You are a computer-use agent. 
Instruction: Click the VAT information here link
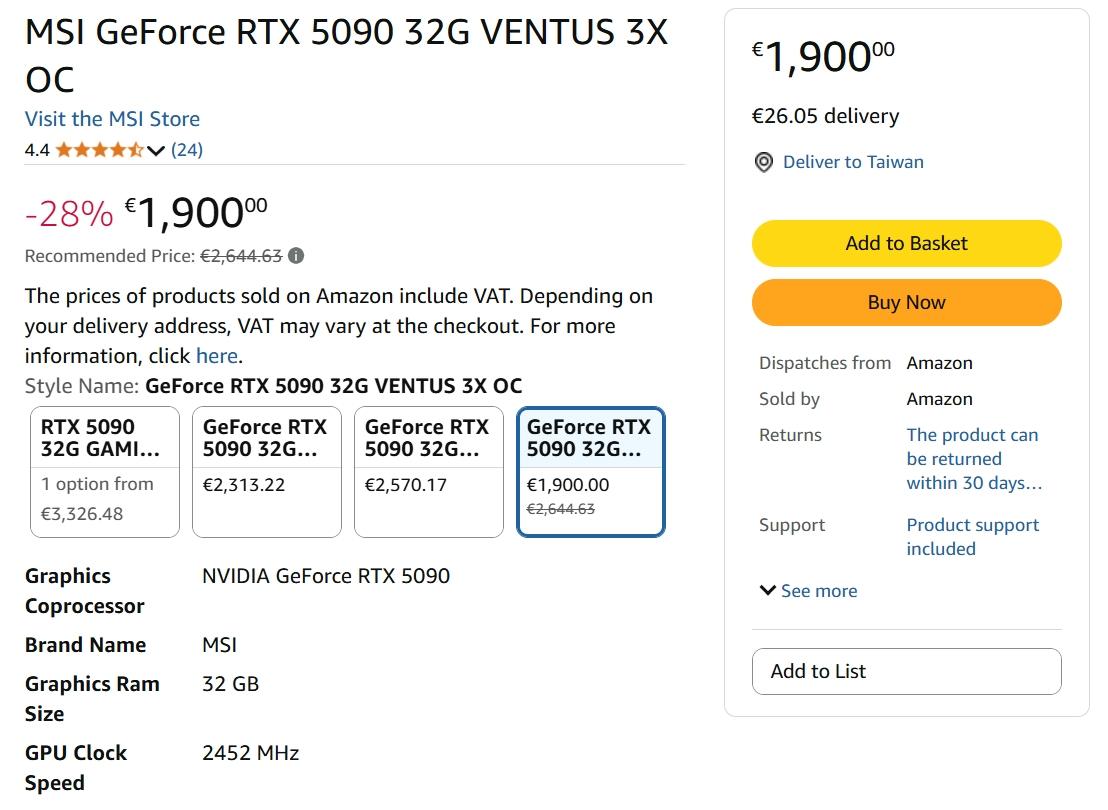[216, 356]
